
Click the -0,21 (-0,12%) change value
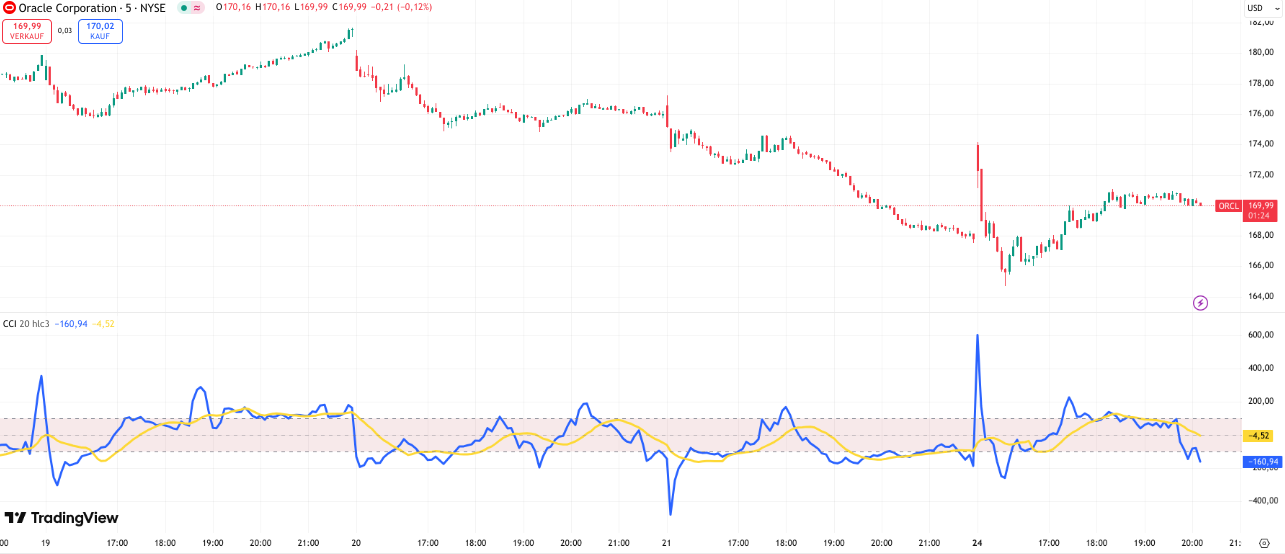pyautogui.click(x=401, y=7)
